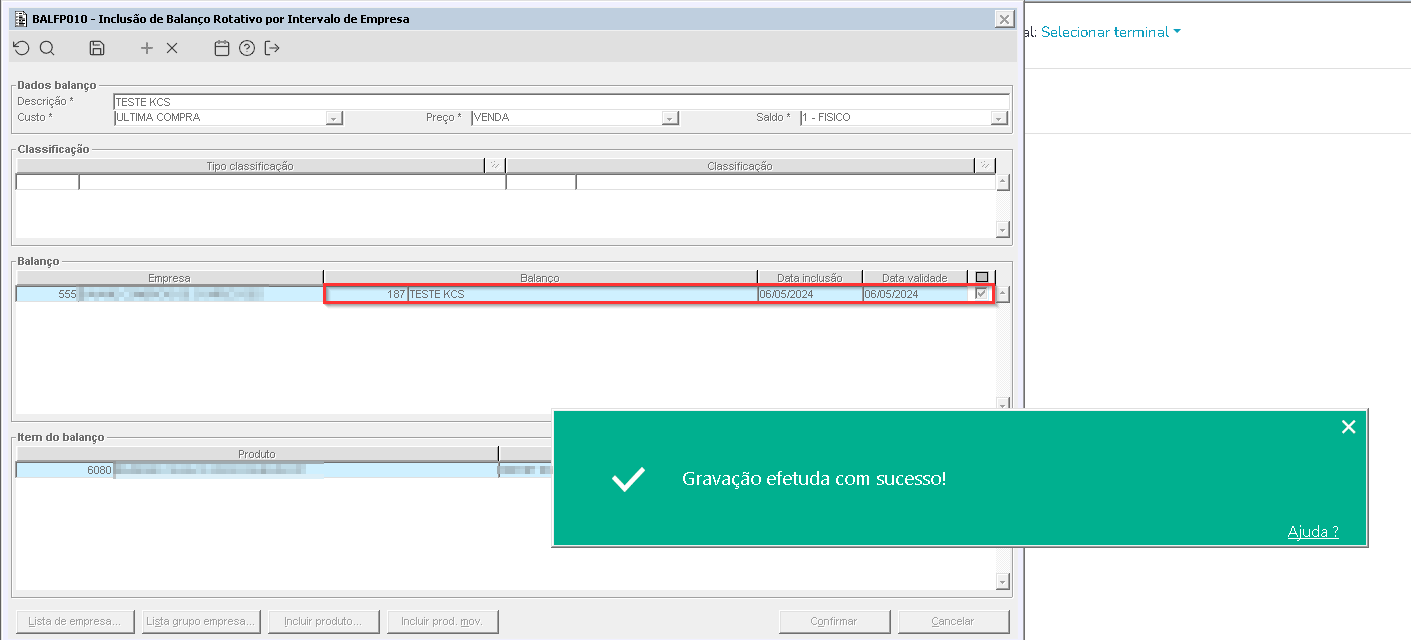Click the Produto column header
The image size is (1411, 640).
click(257, 454)
